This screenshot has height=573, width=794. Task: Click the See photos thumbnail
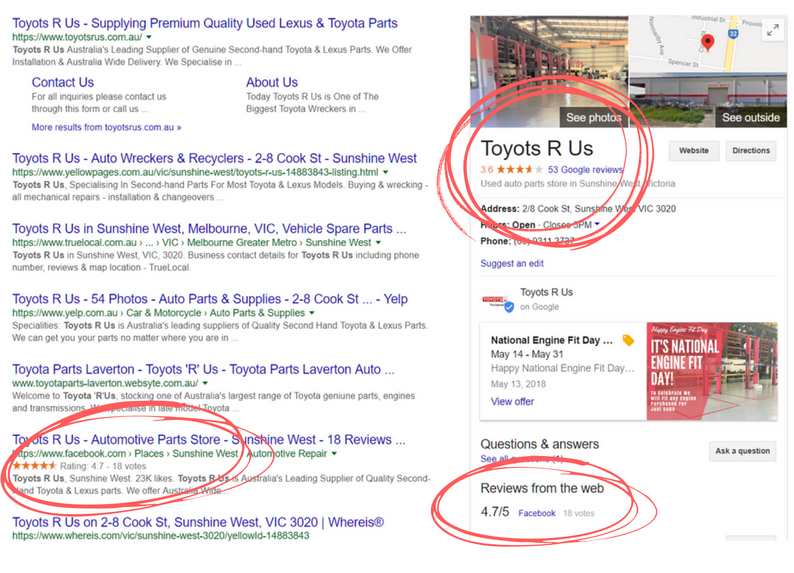pos(549,71)
